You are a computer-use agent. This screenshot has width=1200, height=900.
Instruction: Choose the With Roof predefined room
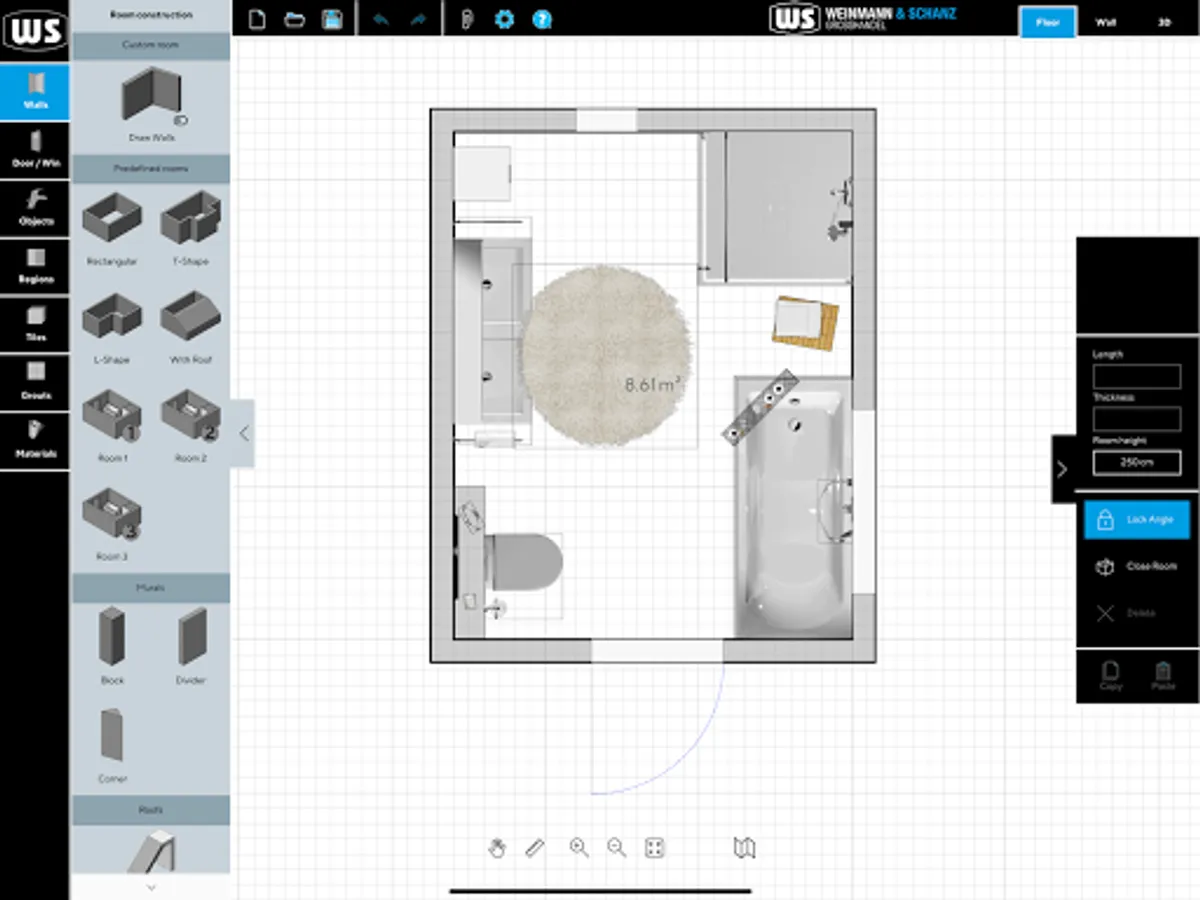[x=190, y=328]
